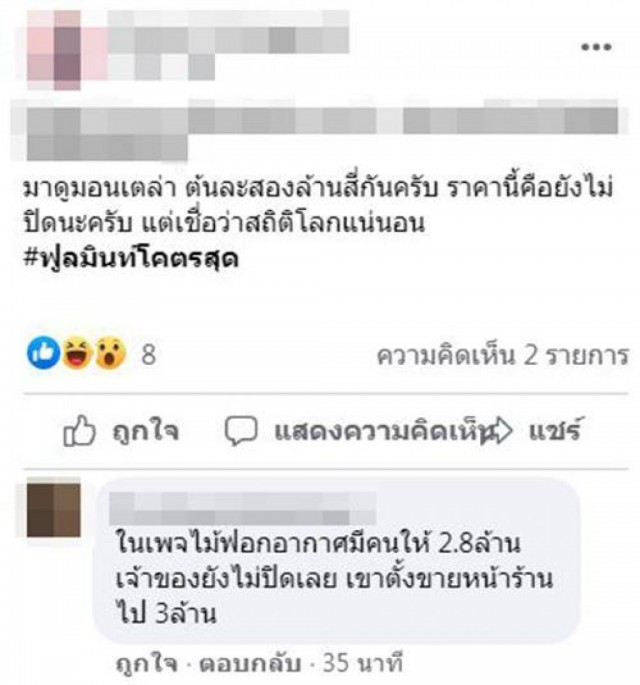
Task: Click the blue Like reaction icon
Action: (x=43, y=353)
